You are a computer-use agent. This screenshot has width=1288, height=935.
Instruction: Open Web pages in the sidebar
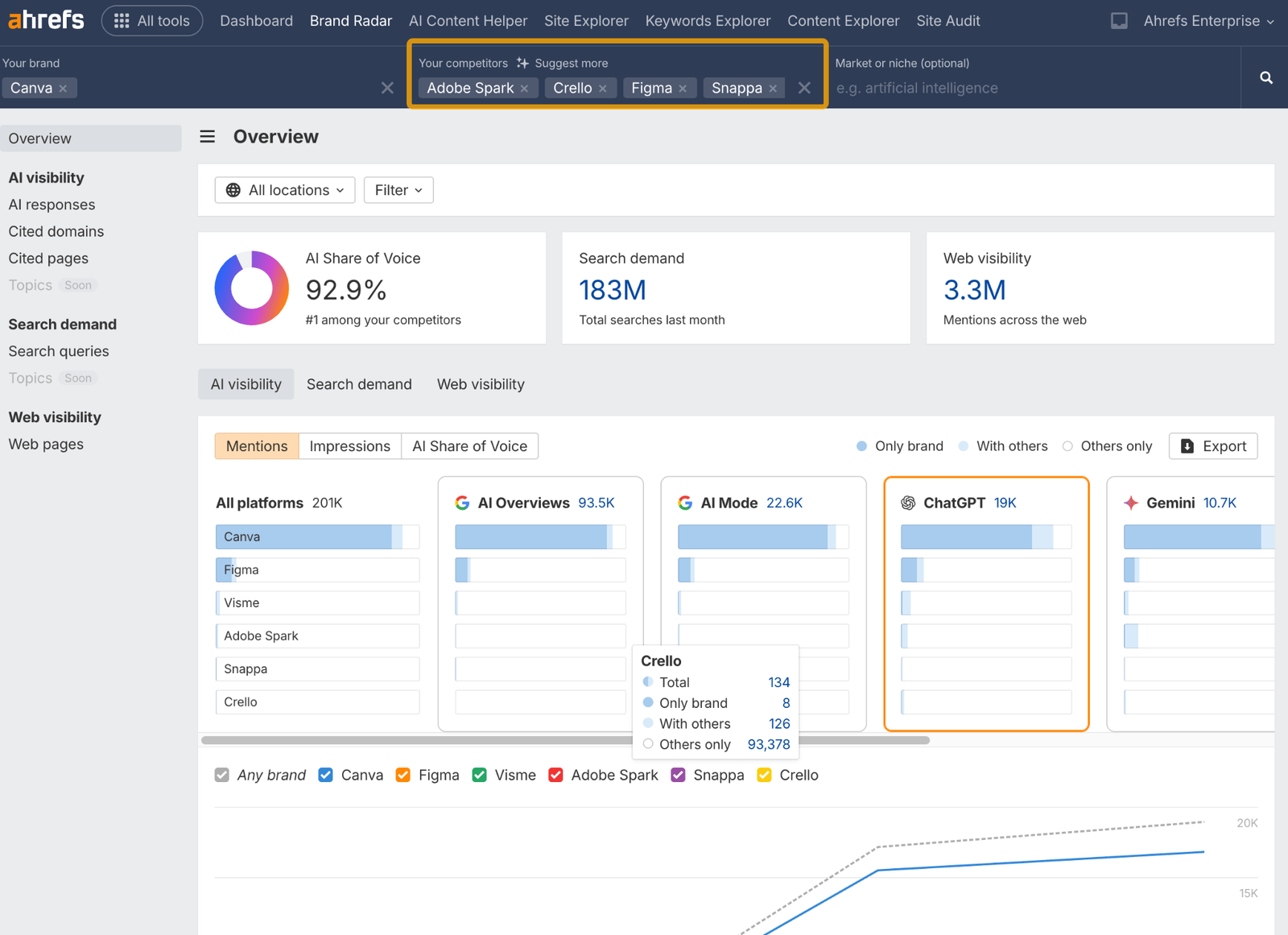(46, 445)
